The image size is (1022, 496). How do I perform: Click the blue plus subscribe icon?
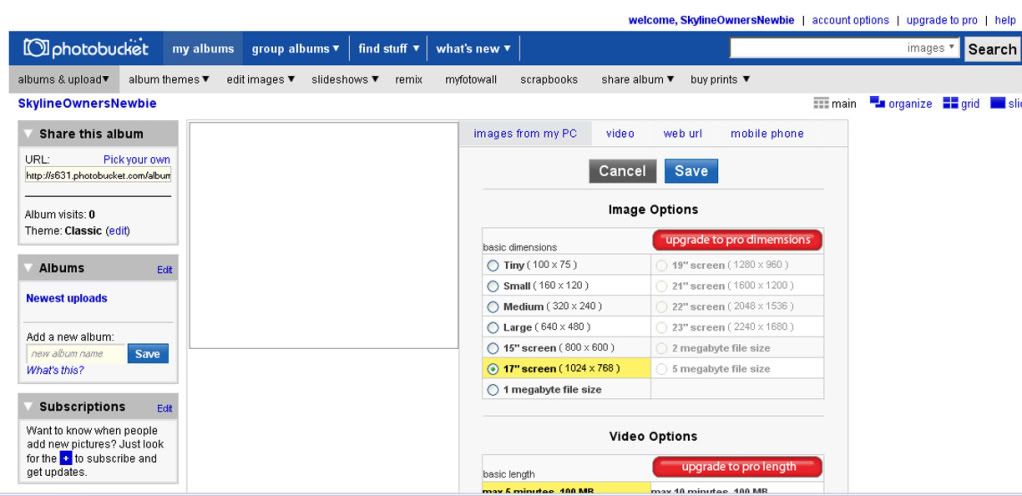tap(66, 458)
